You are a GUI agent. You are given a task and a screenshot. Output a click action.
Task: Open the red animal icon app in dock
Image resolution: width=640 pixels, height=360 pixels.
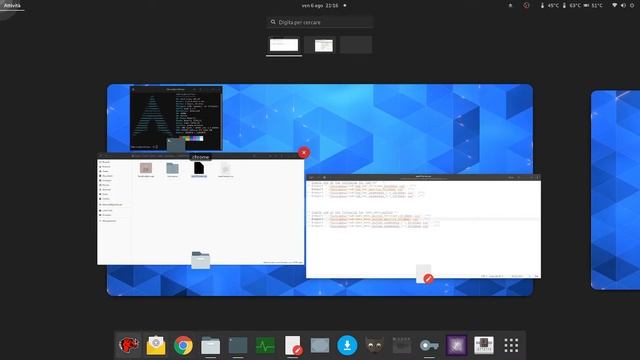(x=129, y=345)
